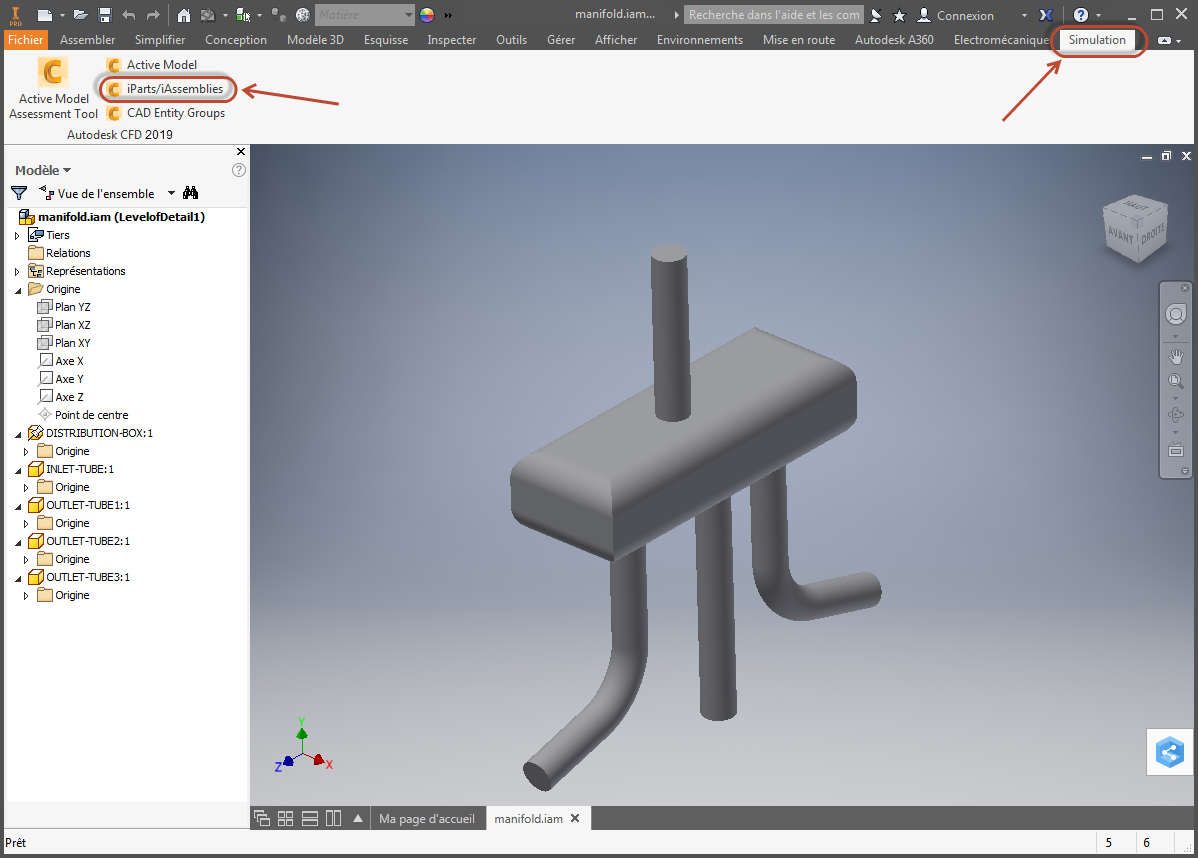
Task: Launch Active Model Assessment Tool
Action: pyautogui.click(x=53, y=89)
